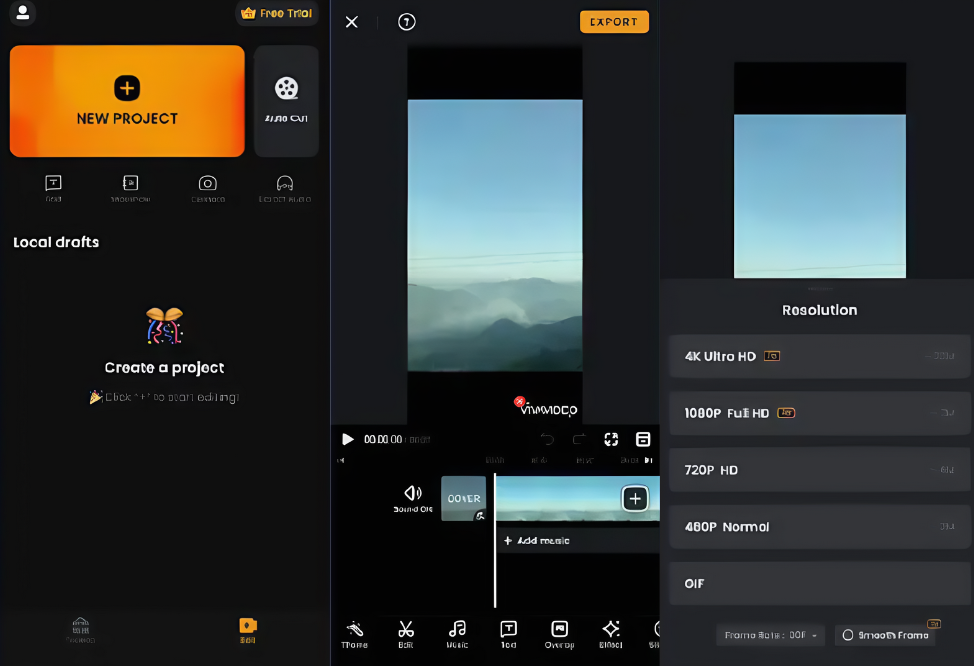Start a NEW PROJECT
This screenshot has width=974, height=666.
click(127, 101)
